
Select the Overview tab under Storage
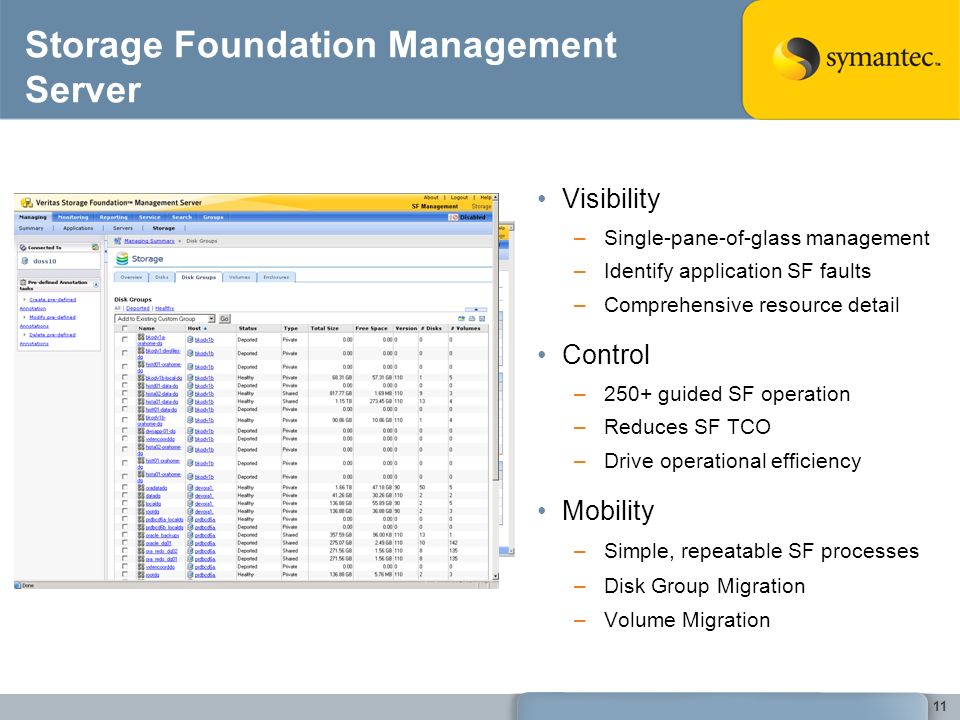pos(131,277)
